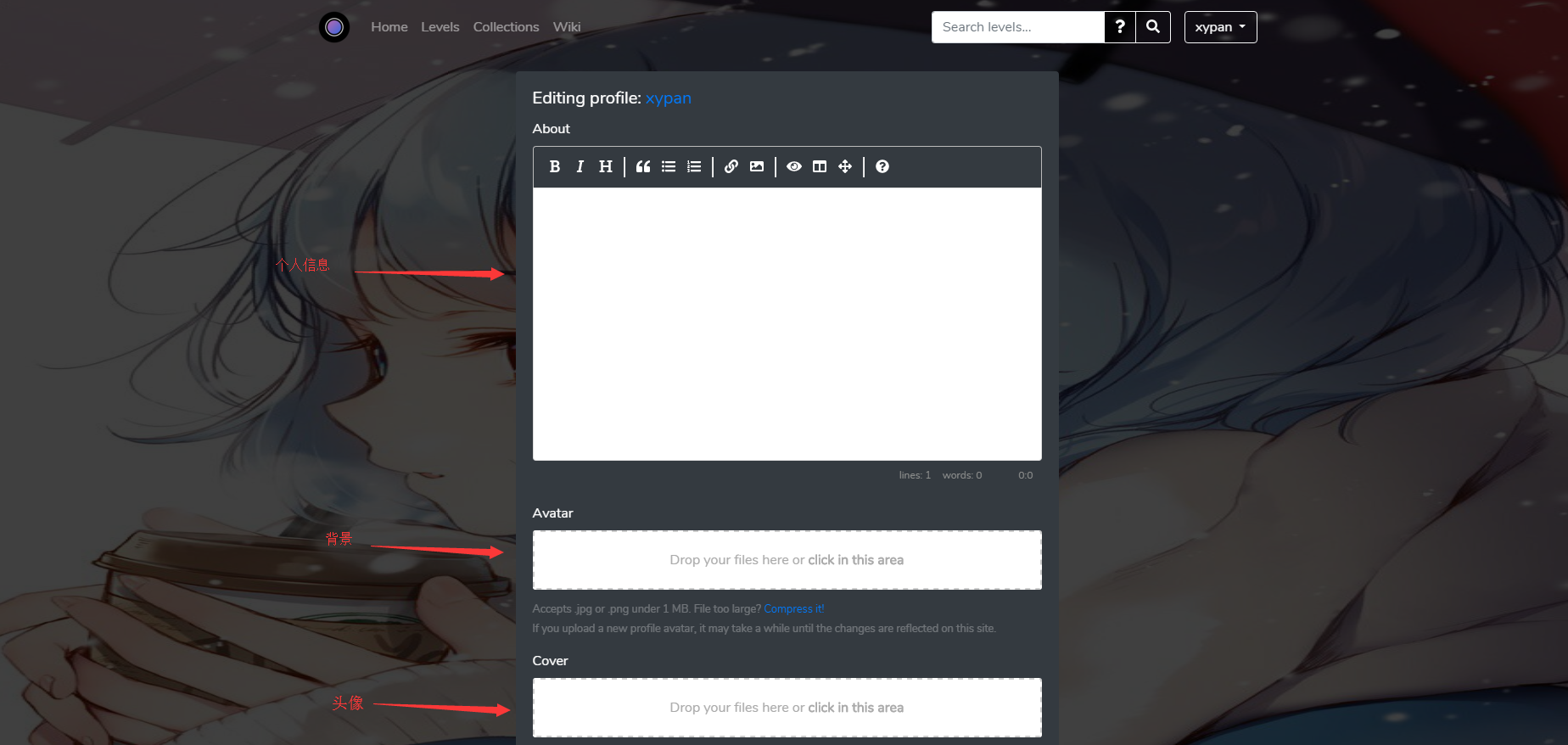Click the About label
Screen dimensions: 1568x745
(x=552, y=129)
